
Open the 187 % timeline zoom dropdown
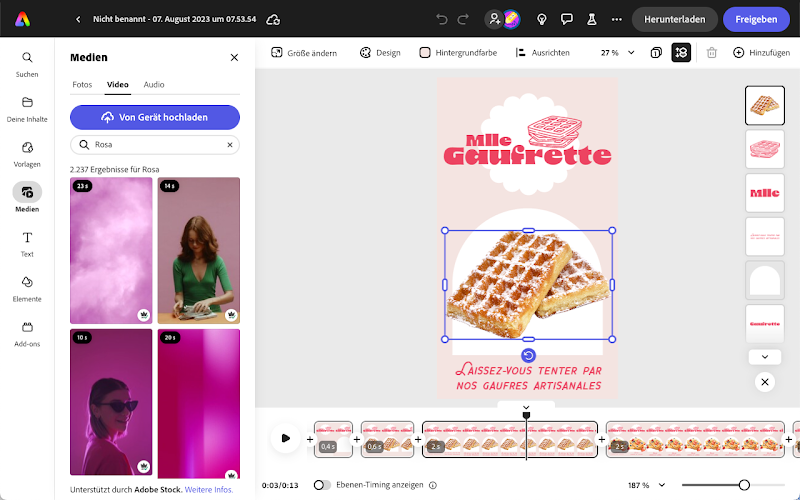tap(647, 485)
